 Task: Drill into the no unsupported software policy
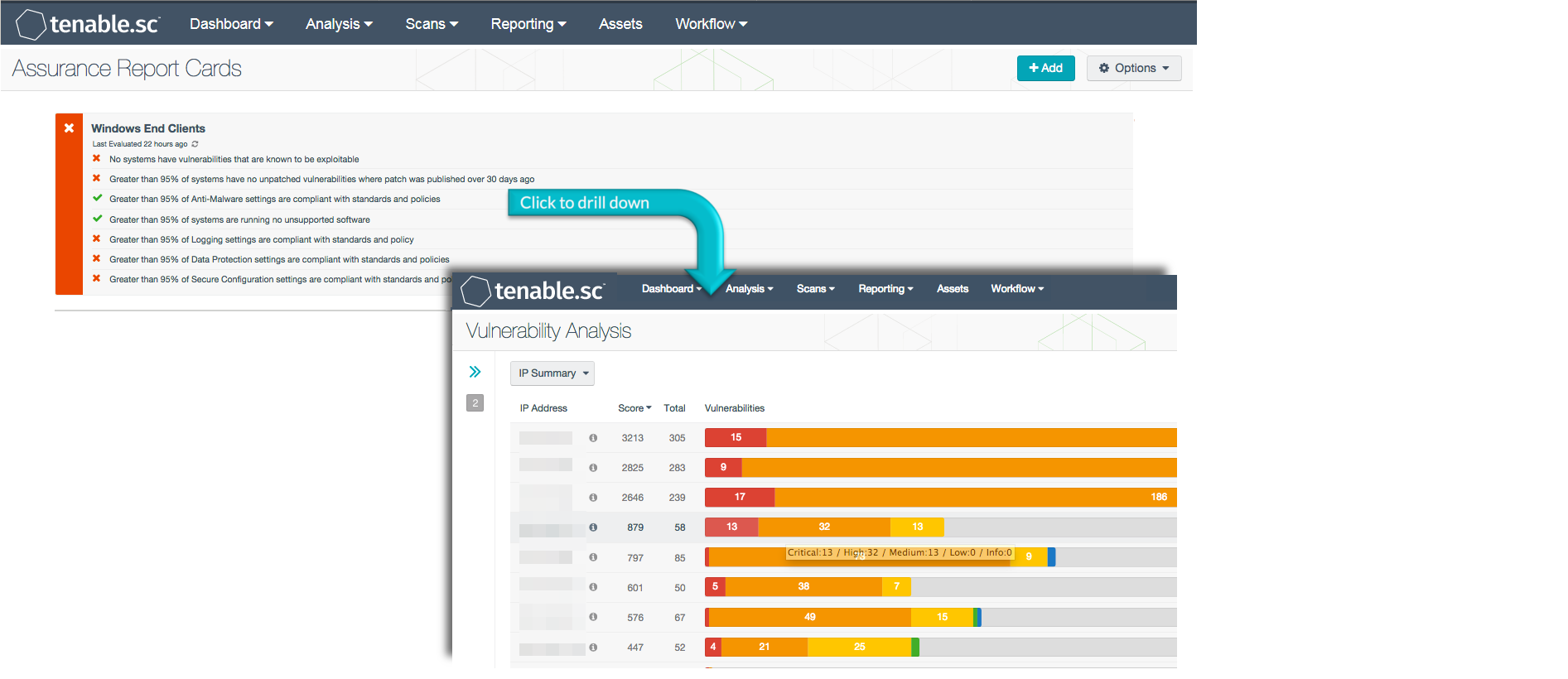[x=239, y=219]
